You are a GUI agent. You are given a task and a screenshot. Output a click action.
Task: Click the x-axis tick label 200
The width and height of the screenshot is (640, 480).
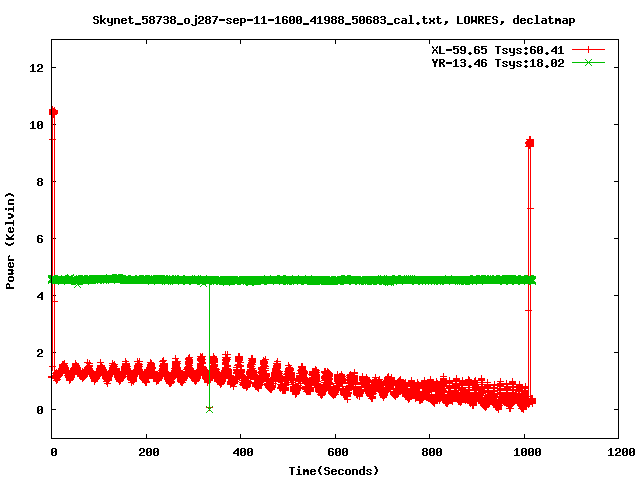149,452
